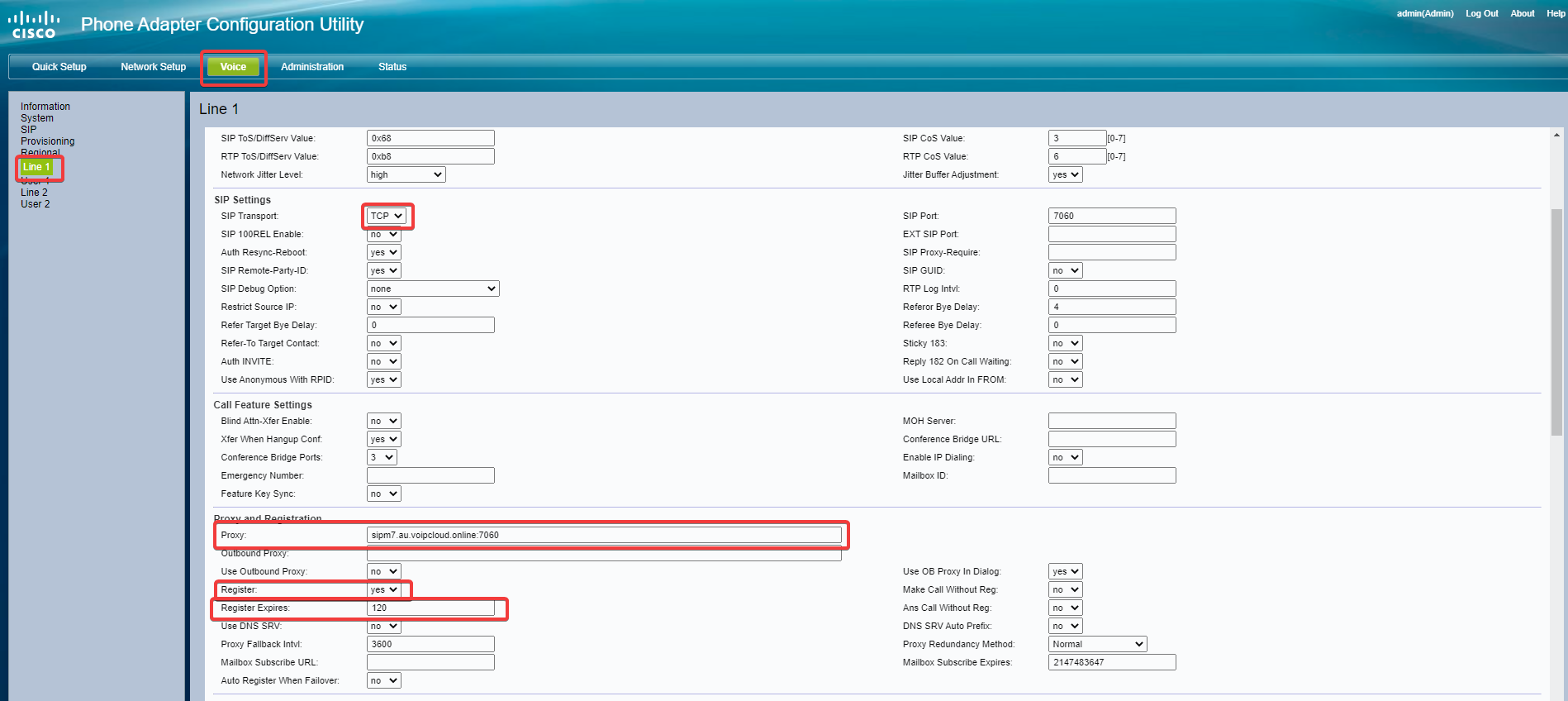Click the SIP ToS/DiffServ Value field
This screenshot has height=701, width=1568.
(430, 138)
